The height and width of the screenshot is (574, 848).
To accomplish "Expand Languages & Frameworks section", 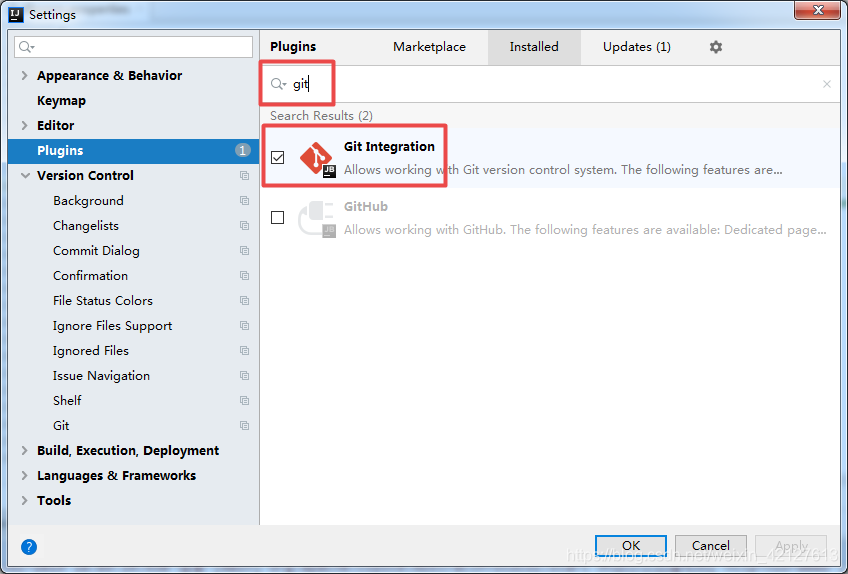I will click(24, 476).
